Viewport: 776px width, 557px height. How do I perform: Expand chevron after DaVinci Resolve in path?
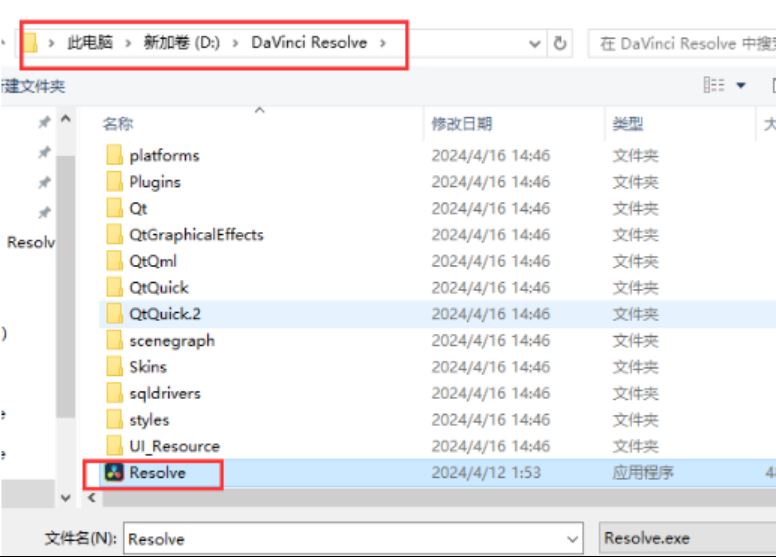point(383,44)
